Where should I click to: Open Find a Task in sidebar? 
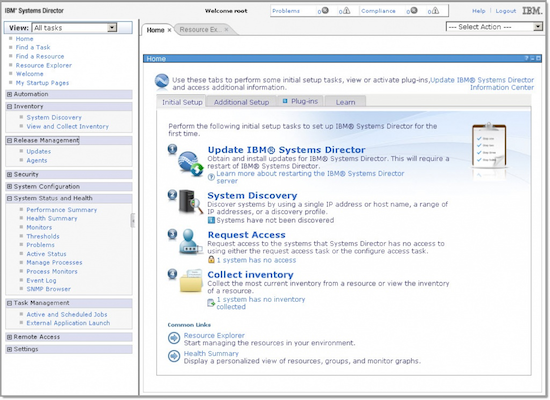point(33,47)
